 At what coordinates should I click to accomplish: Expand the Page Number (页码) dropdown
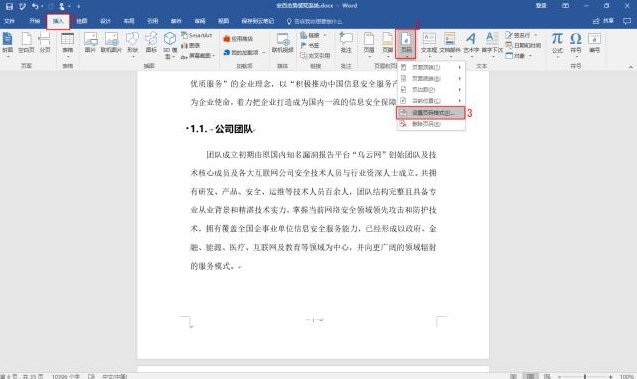406,44
